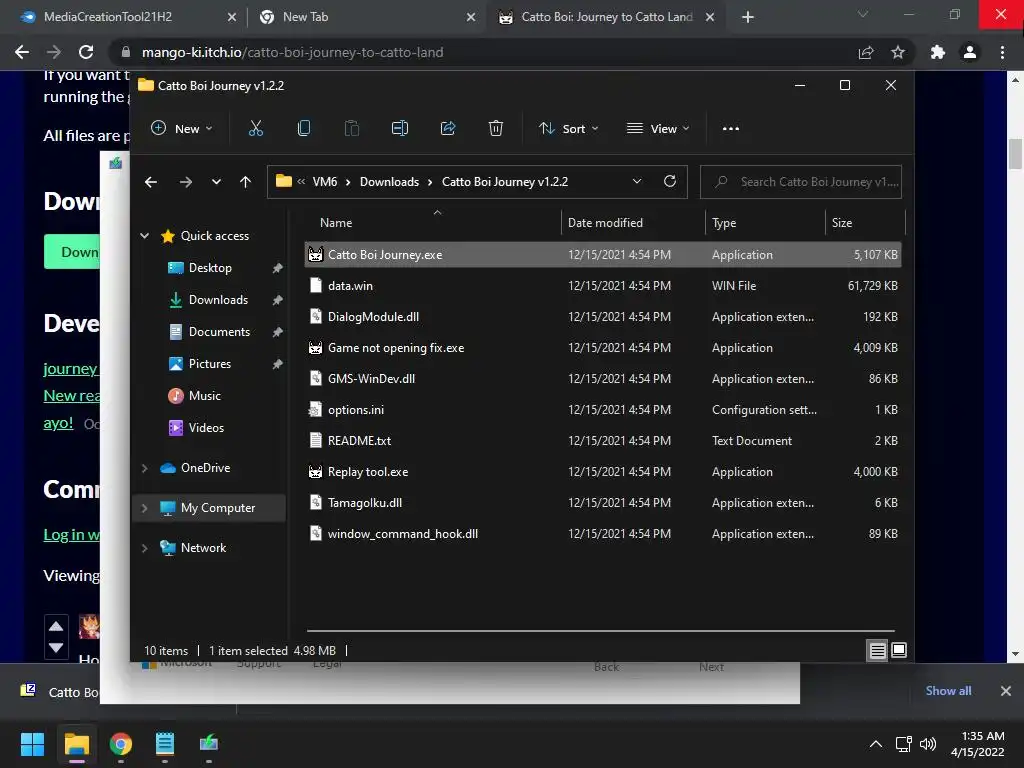1024x768 pixels.
Task: Select the data.win file
Action: point(603,285)
